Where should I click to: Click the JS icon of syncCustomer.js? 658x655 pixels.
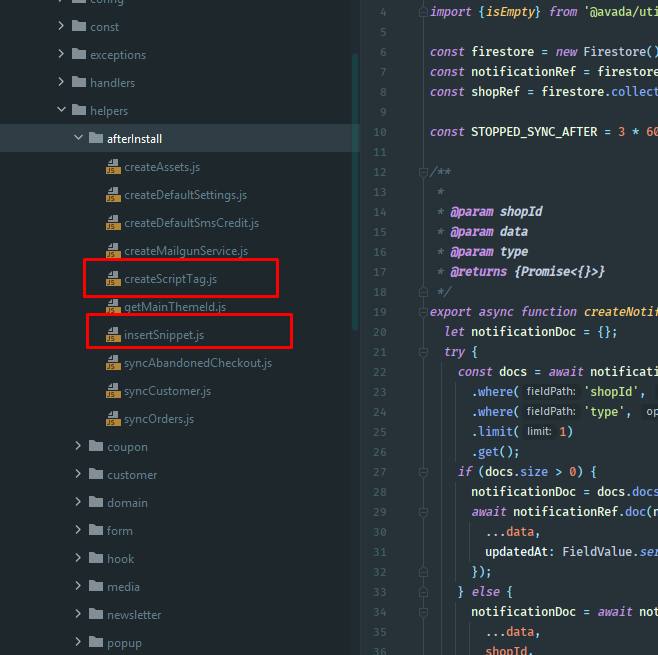coord(113,391)
